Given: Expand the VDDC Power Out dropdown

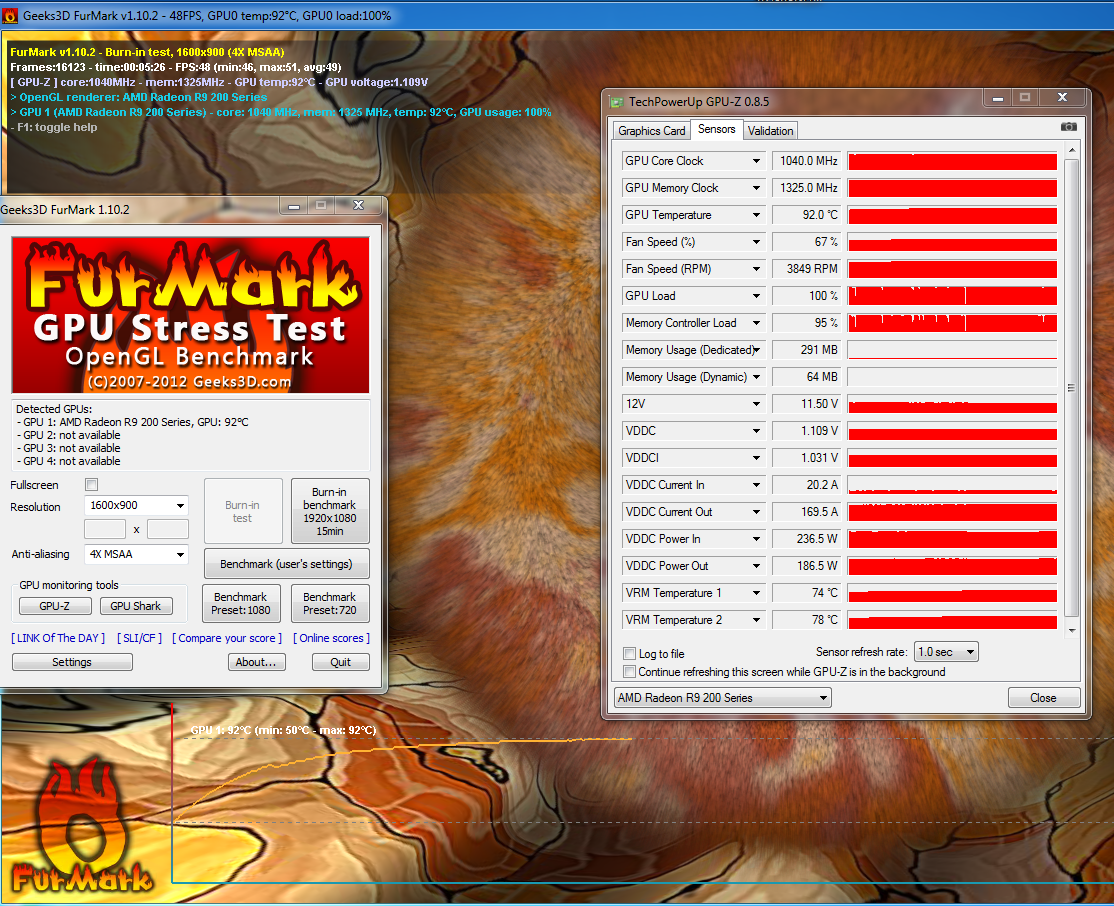Looking at the screenshot, I should pyautogui.click(x=756, y=566).
